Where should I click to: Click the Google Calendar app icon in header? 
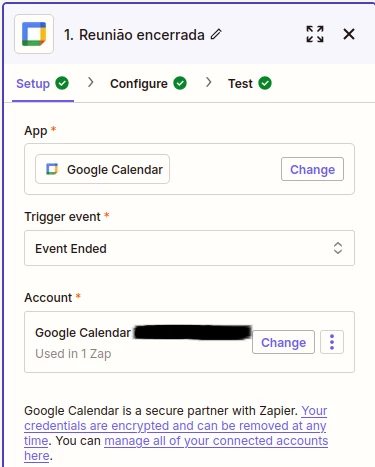click(x=34, y=34)
